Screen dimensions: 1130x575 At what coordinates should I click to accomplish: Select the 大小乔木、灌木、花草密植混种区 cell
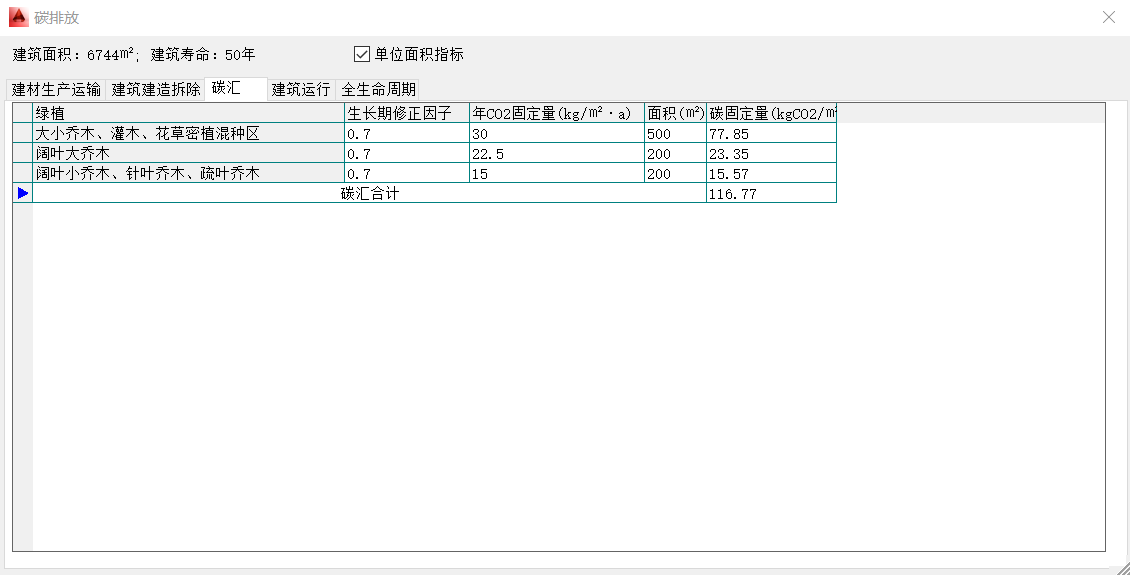coord(188,133)
